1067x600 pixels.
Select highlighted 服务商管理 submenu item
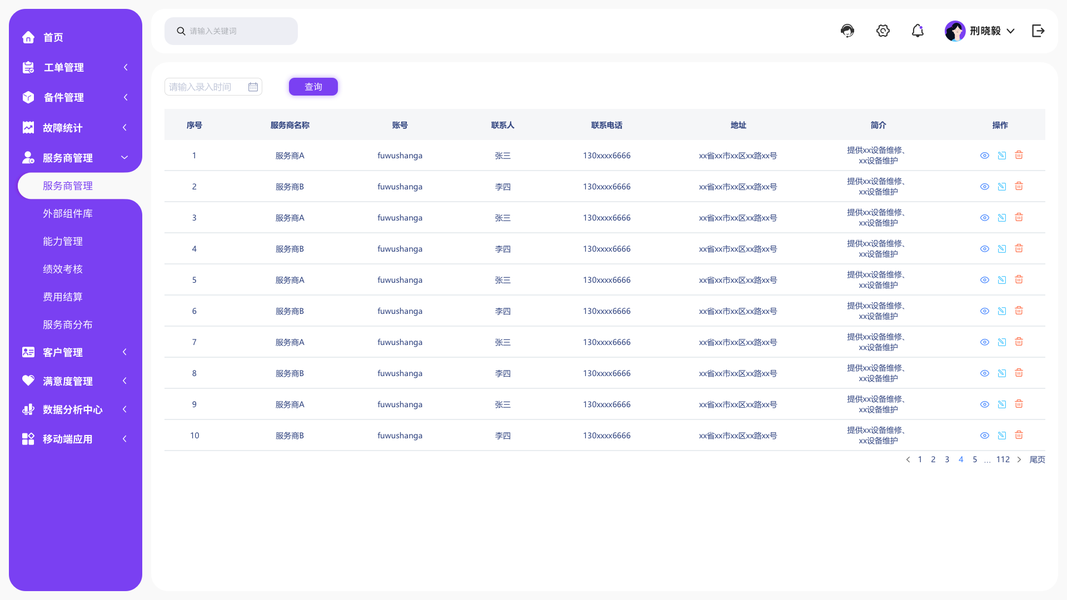[x=80, y=186]
